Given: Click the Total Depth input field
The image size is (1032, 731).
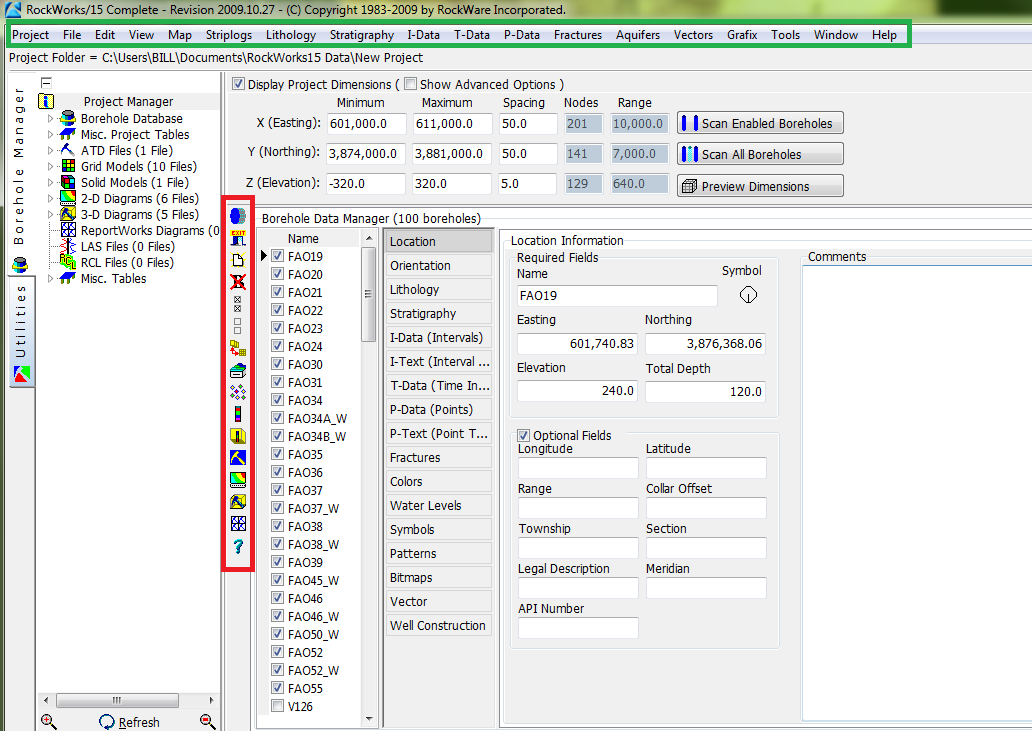Looking at the screenshot, I should [x=705, y=391].
